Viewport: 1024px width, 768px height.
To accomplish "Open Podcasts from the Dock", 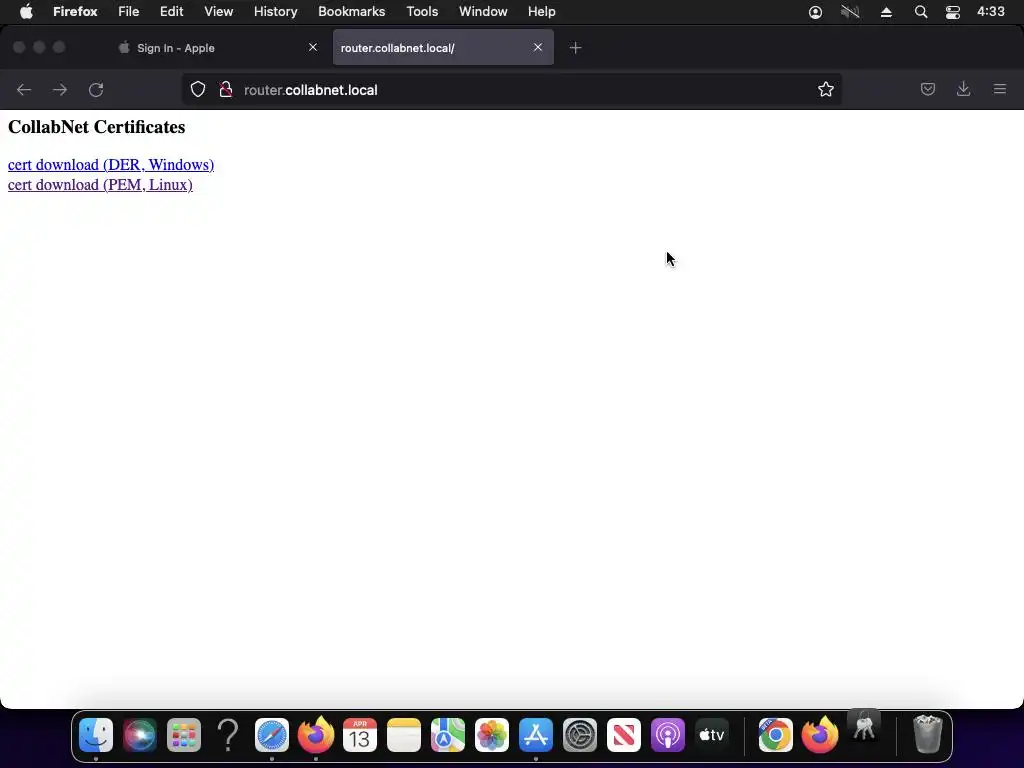I will click(x=667, y=735).
